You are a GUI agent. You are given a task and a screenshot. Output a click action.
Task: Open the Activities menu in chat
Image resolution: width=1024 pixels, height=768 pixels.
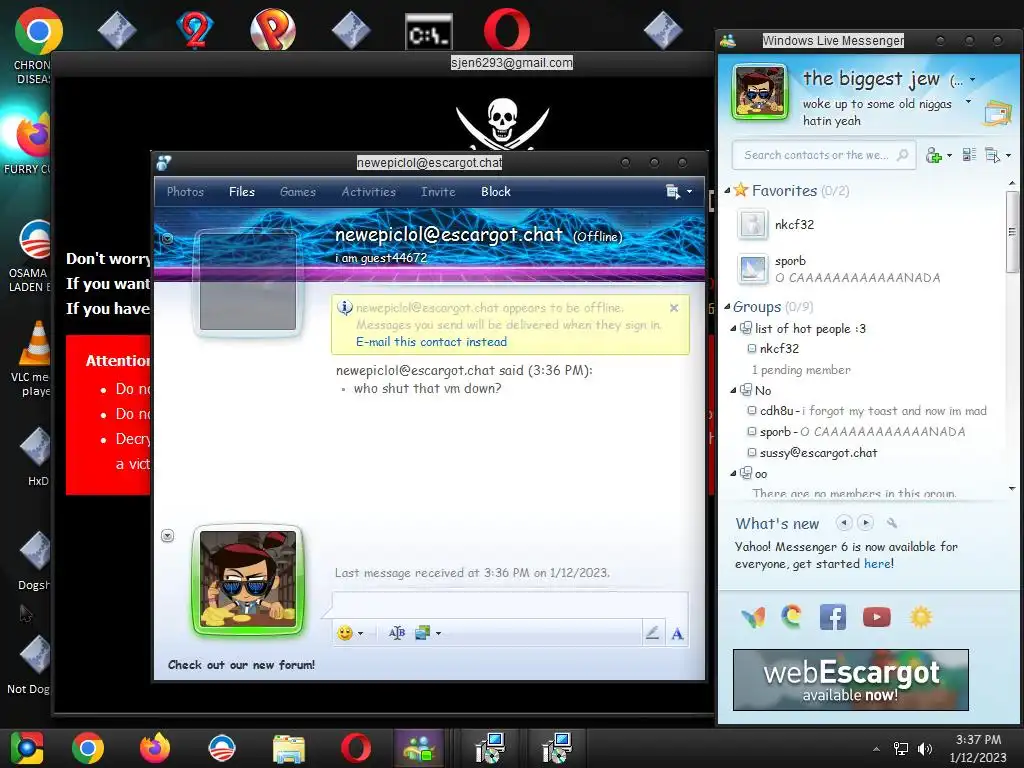(368, 192)
